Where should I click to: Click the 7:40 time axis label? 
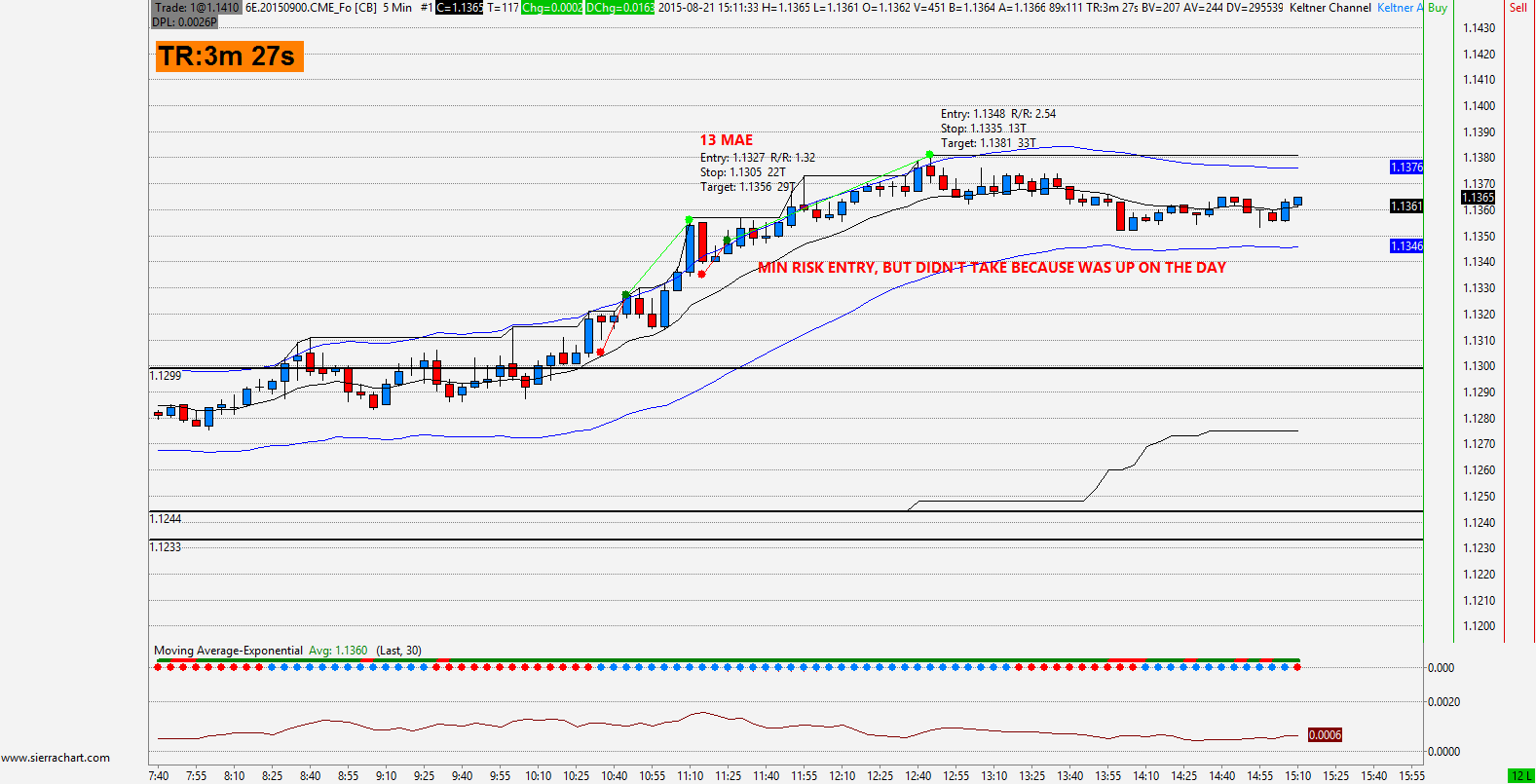(158, 776)
